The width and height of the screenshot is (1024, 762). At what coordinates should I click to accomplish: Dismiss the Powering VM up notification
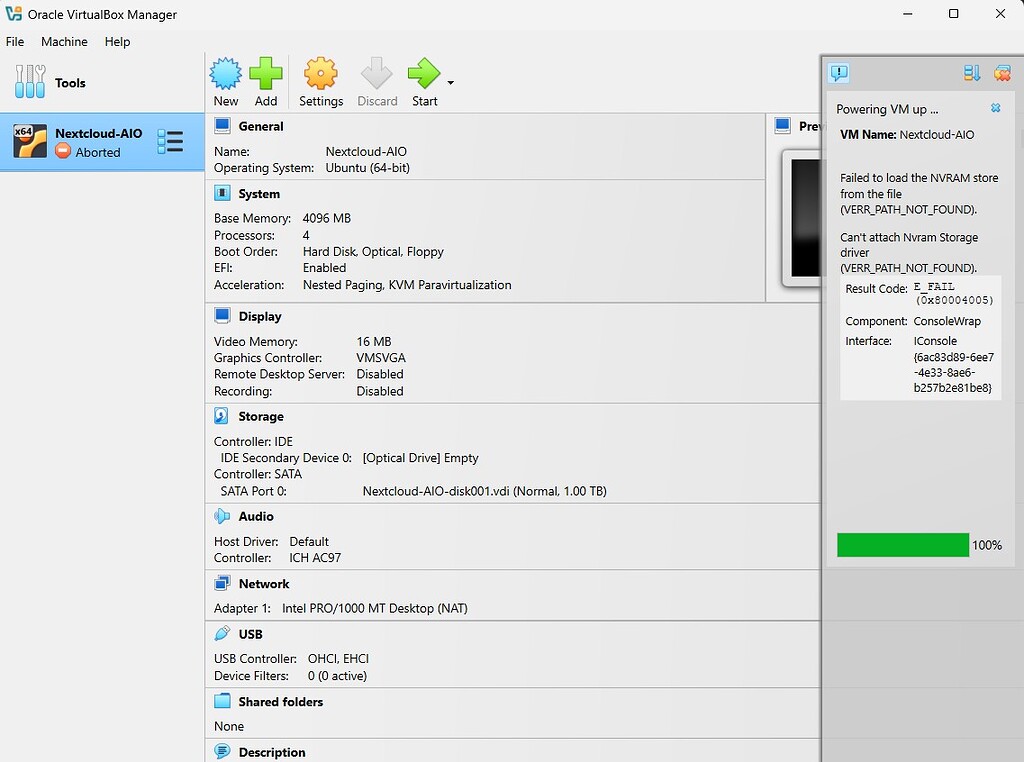(x=995, y=108)
